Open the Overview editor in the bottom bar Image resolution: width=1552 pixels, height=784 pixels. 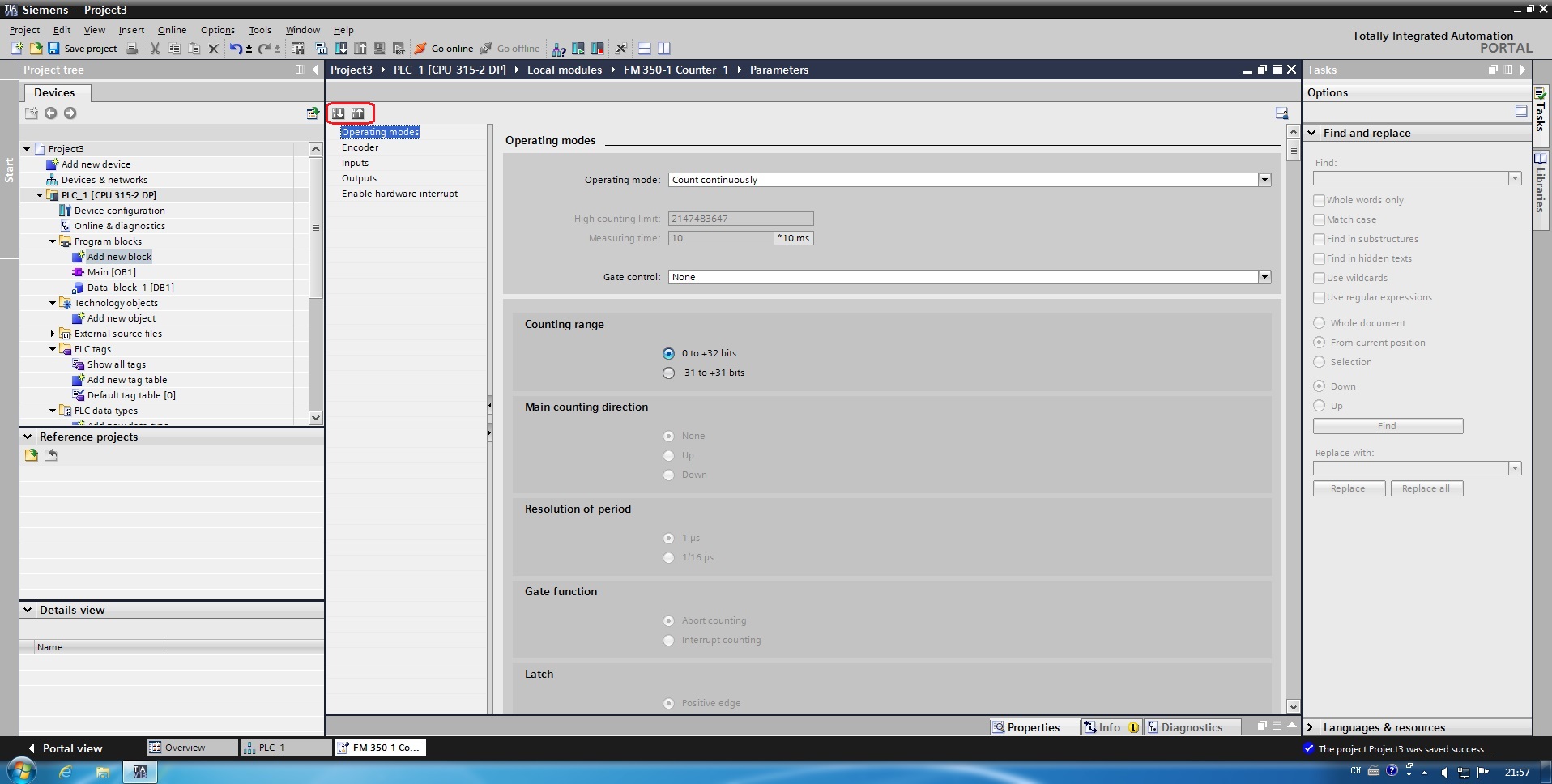click(192, 748)
